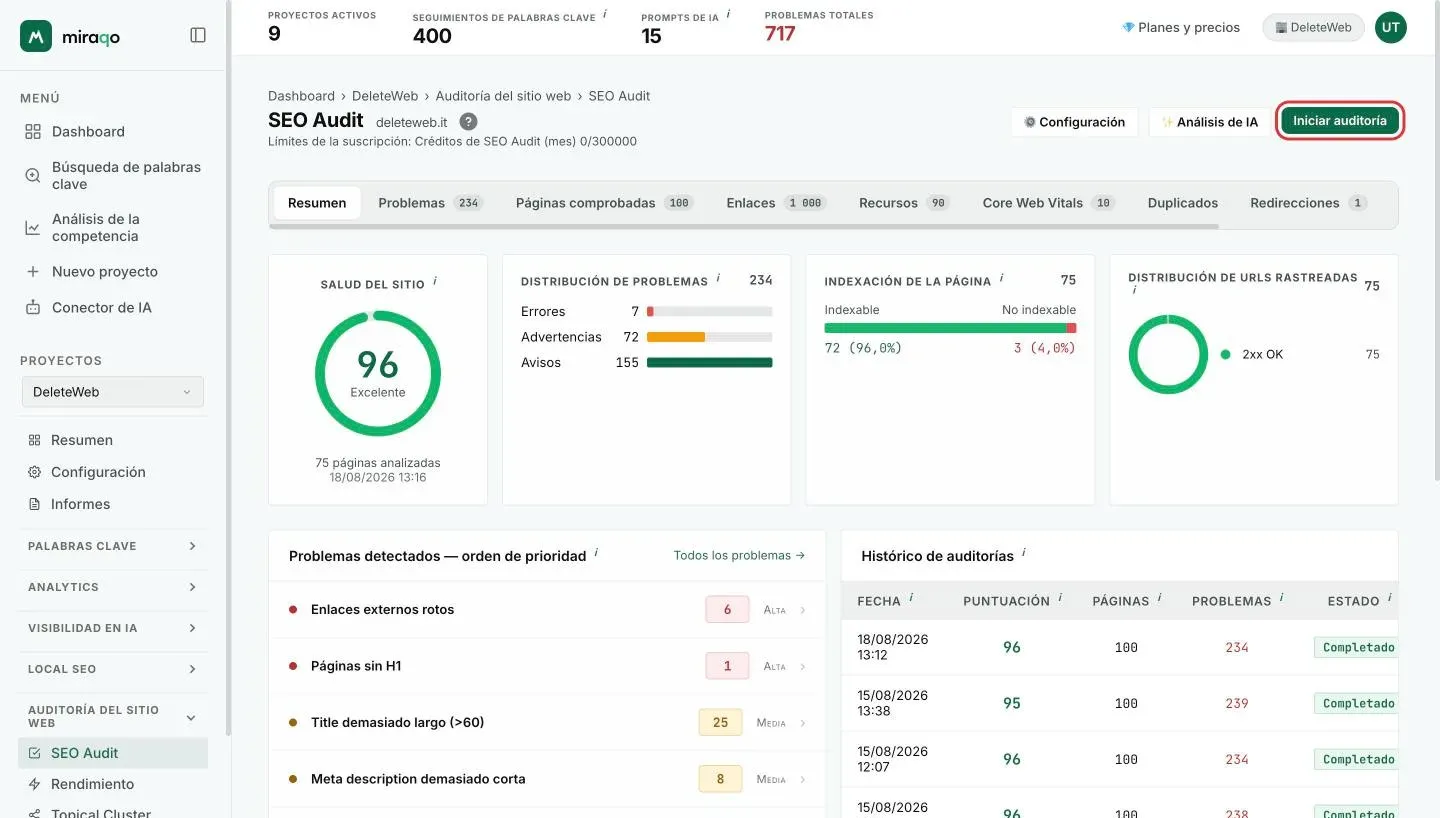Click the Indexable green progress bar
Screen dimensions: 1440x818
[x=945, y=328]
